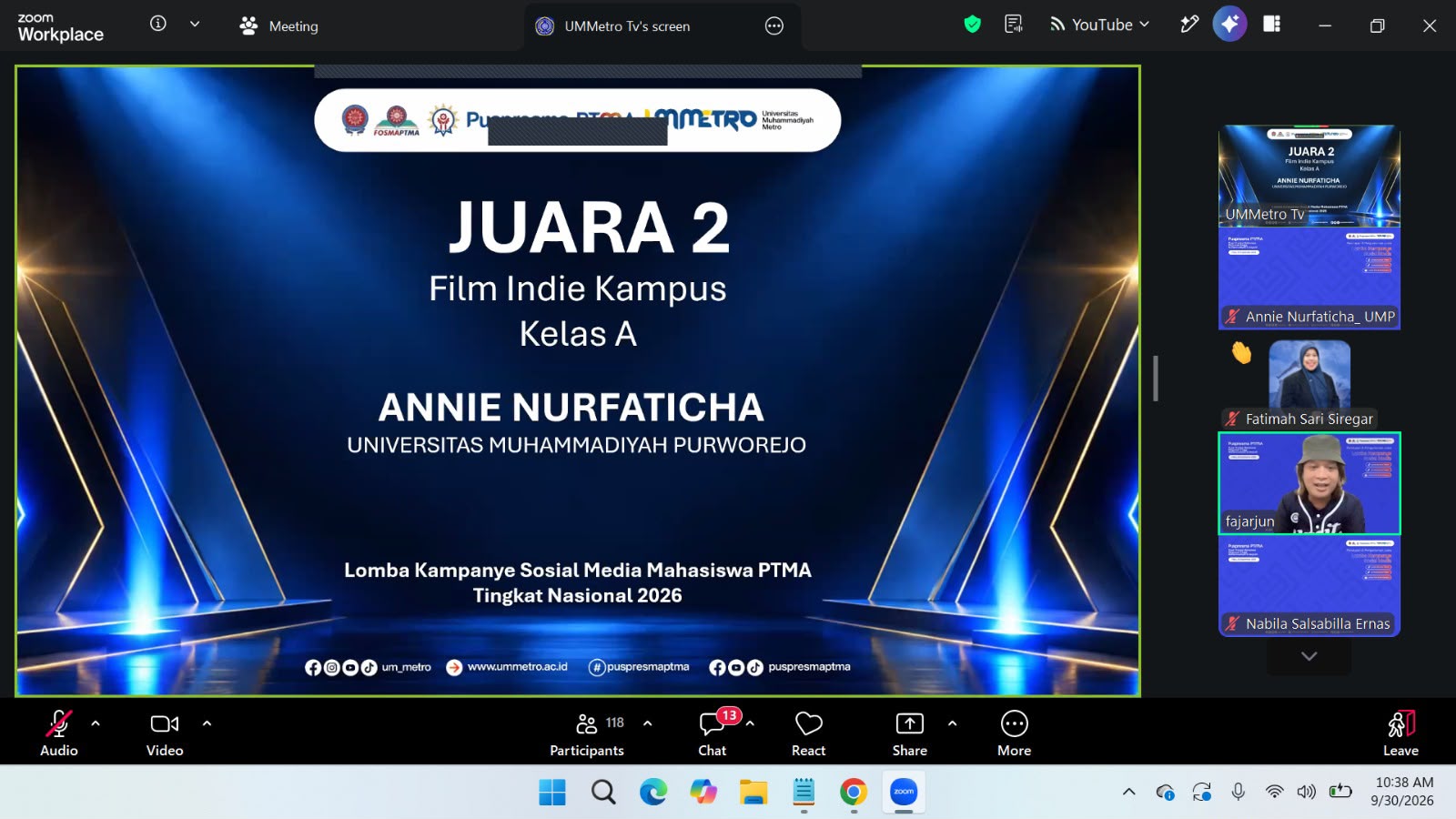The height and width of the screenshot is (819, 1456).
Task: Open the YouTube livestream dropdown
Action: click(x=1099, y=25)
